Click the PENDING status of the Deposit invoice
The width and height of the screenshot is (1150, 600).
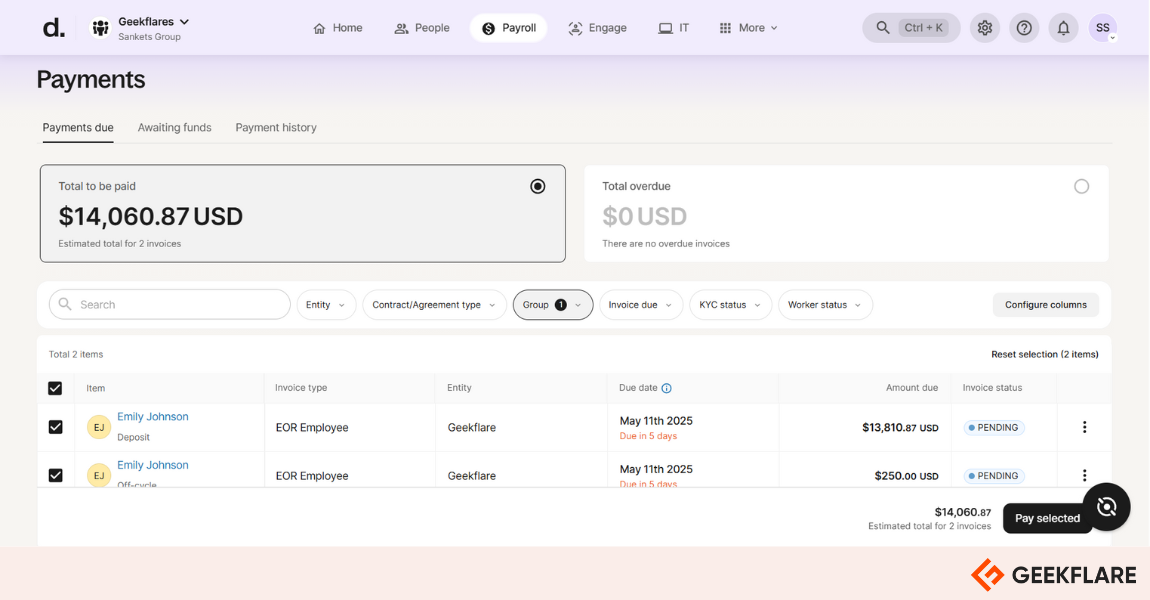[x=993, y=428]
